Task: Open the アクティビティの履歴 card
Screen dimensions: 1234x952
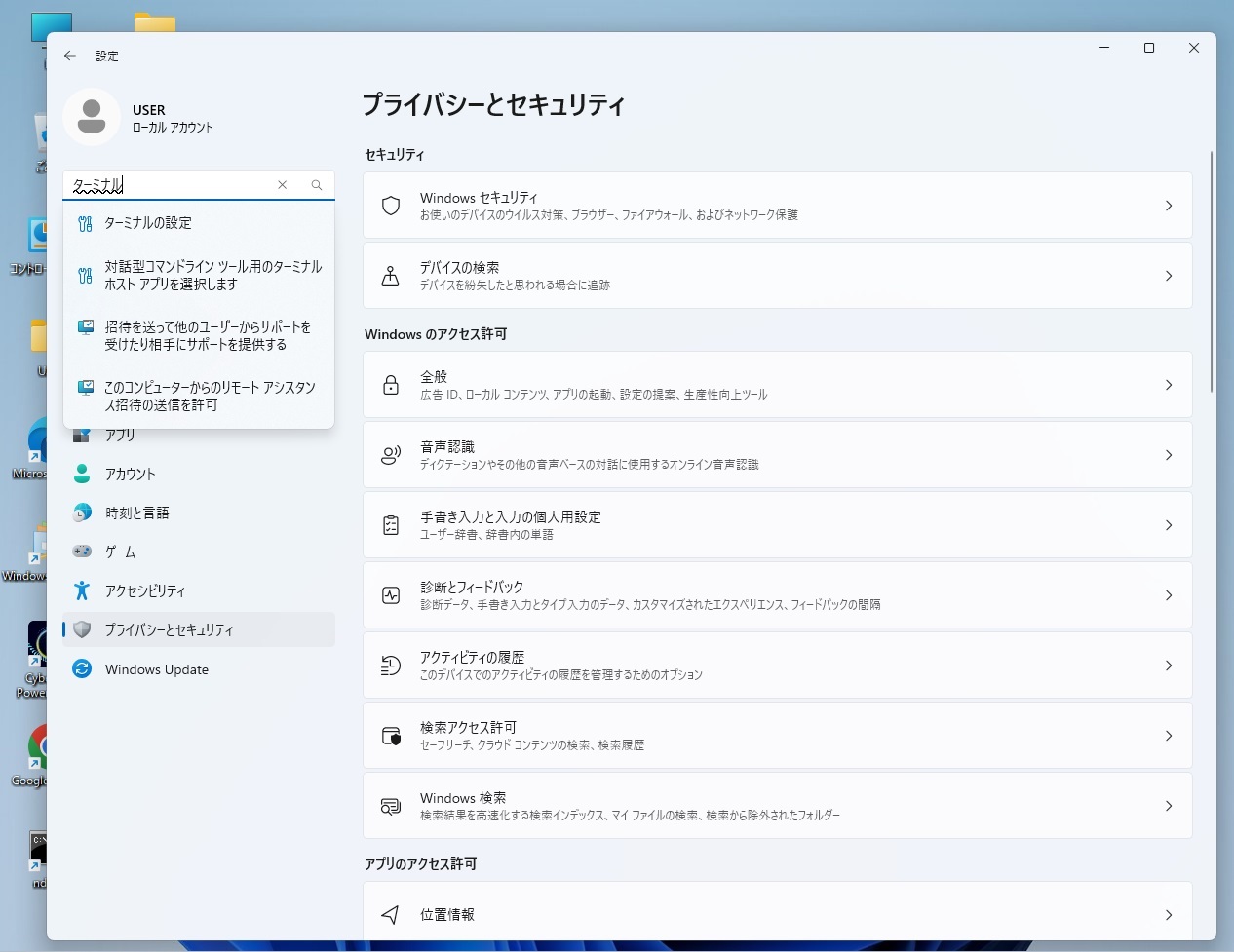Action: (778, 666)
